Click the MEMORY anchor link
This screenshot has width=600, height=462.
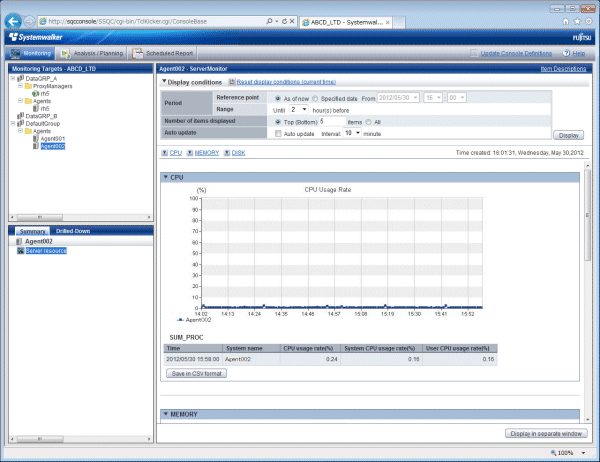point(207,153)
